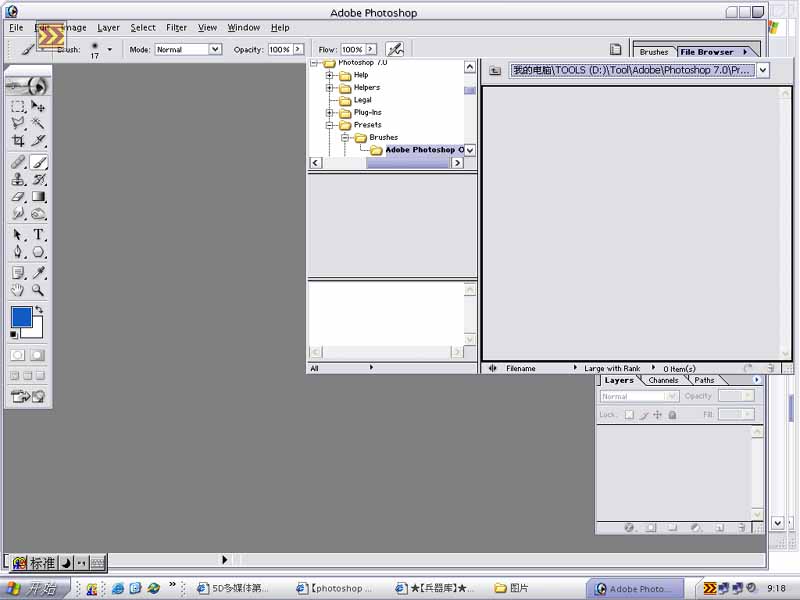
Task: Click the Opacity value field in options bar
Action: click(x=280, y=49)
